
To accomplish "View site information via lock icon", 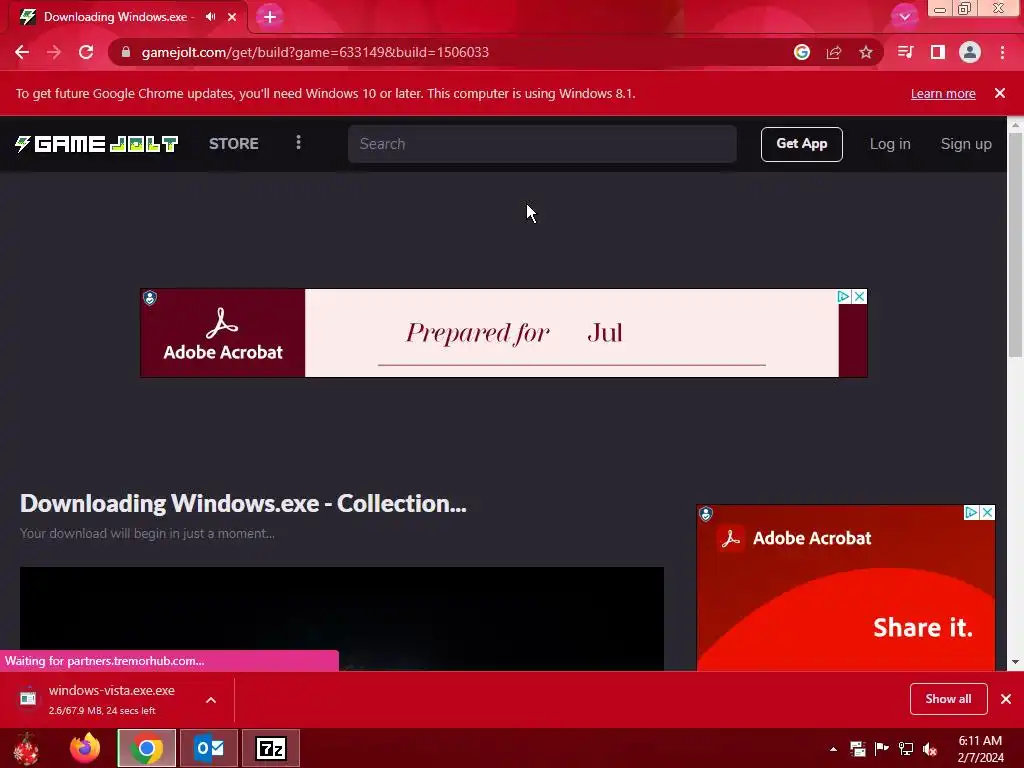I will (x=126, y=52).
